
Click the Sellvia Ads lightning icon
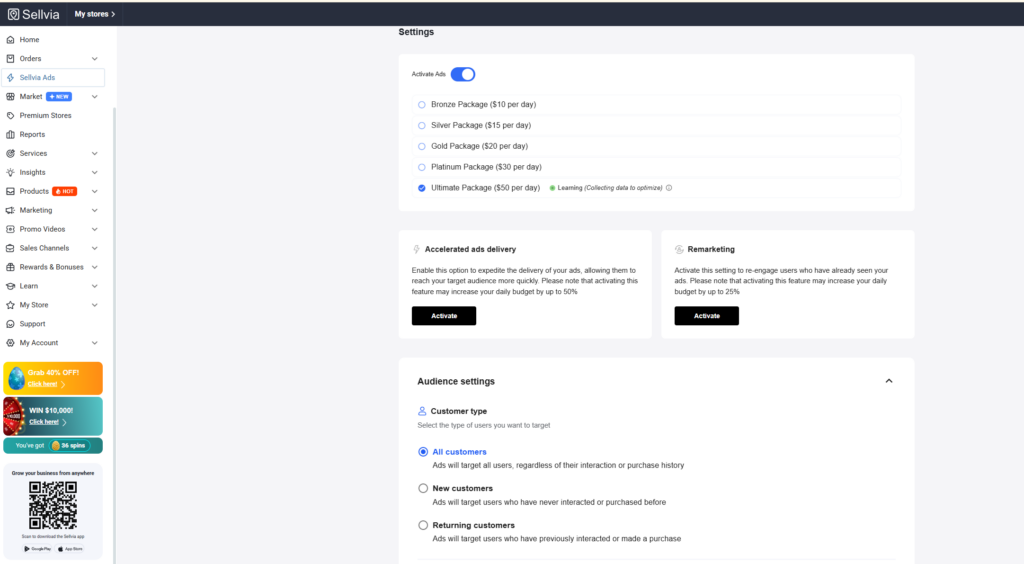point(10,78)
